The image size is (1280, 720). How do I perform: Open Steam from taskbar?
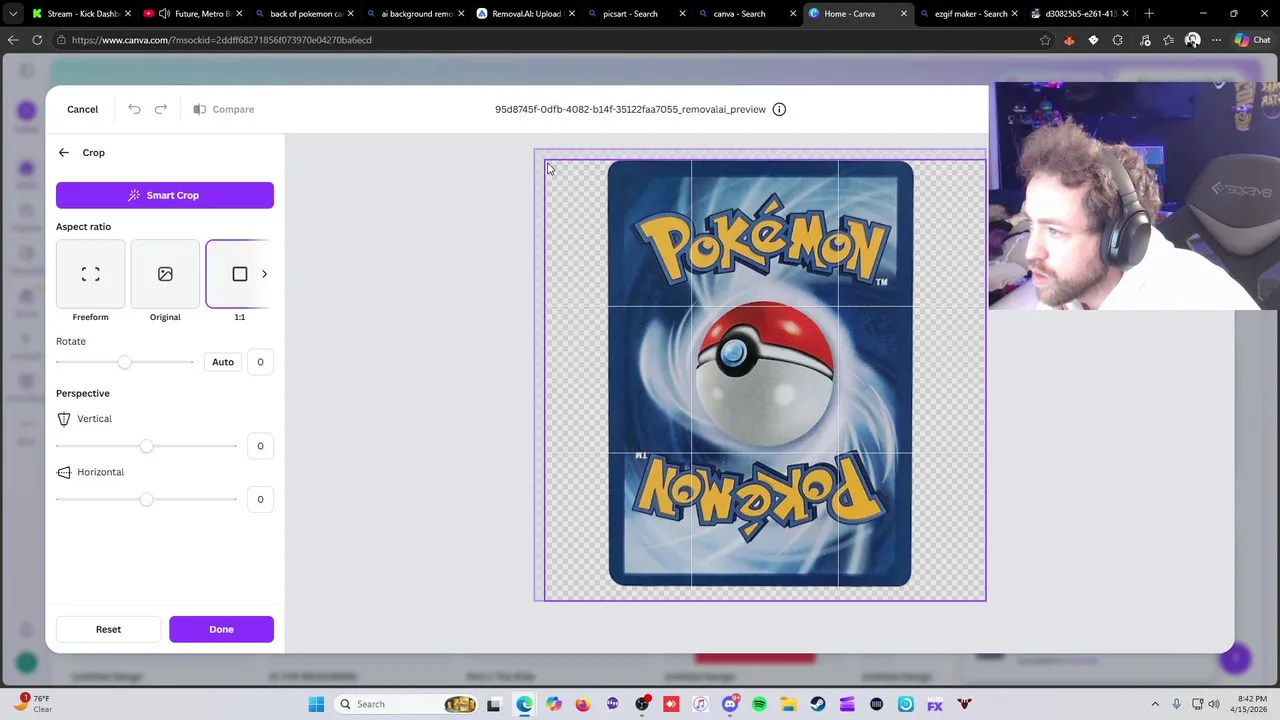tap(818, 704)
